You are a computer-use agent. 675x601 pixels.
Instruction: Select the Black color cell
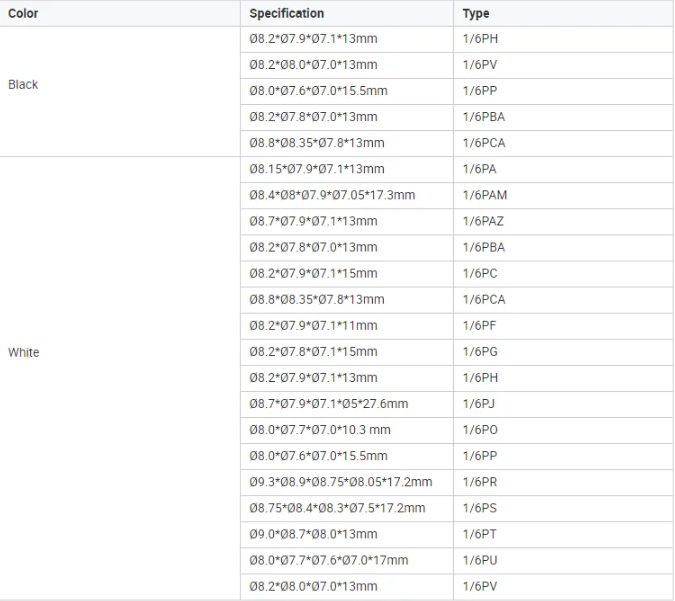coord(23,85)
